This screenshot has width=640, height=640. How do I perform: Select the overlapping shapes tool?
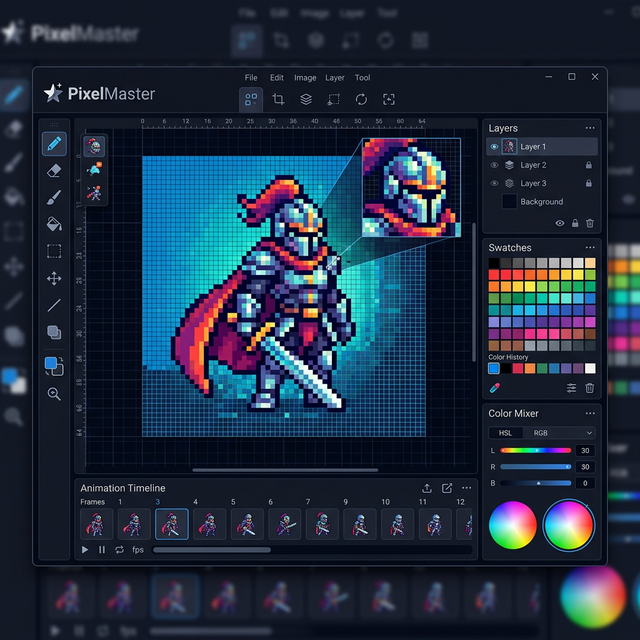coord(54,332)
